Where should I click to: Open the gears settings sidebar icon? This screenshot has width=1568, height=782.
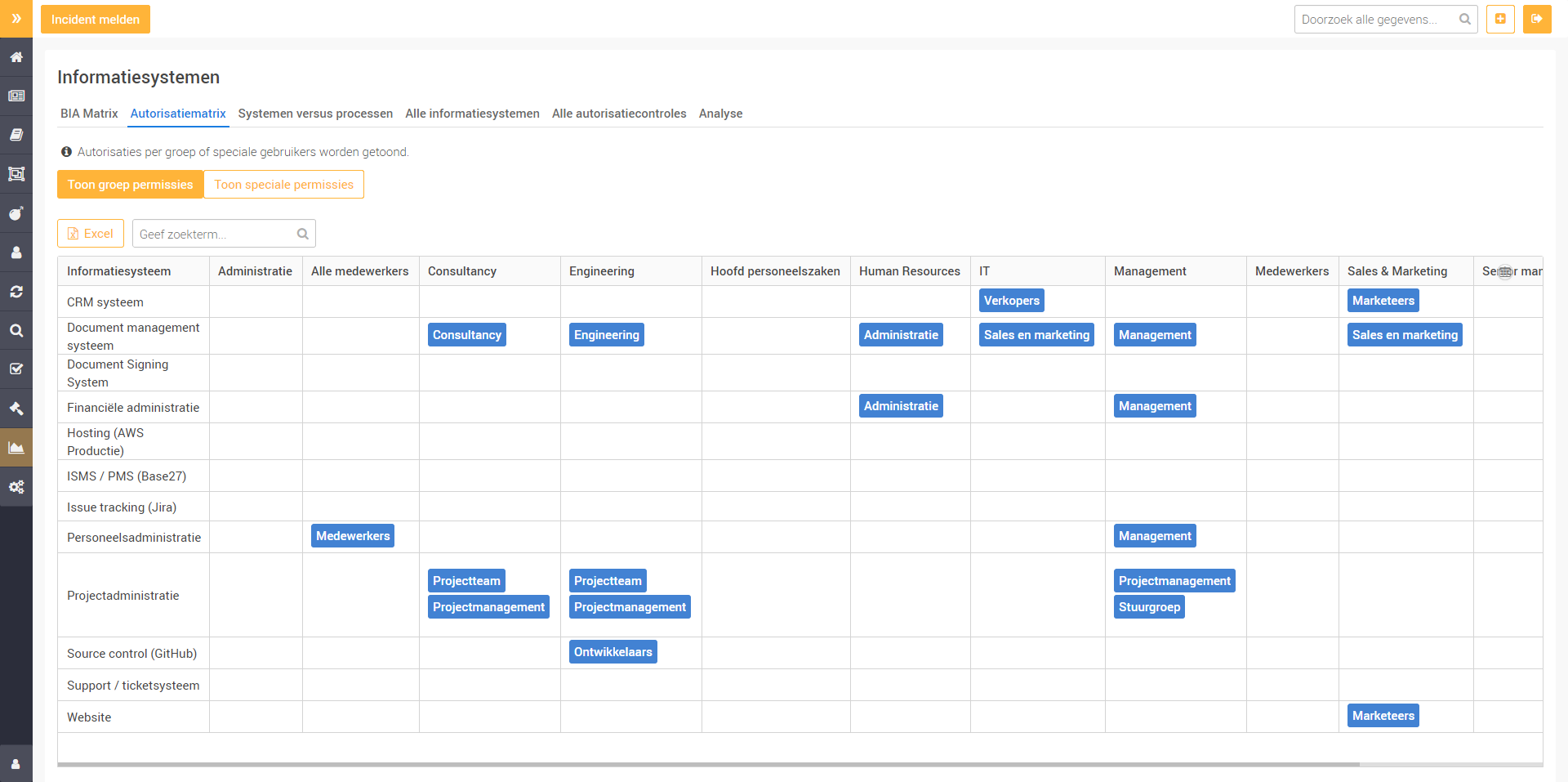click(16, 487)
